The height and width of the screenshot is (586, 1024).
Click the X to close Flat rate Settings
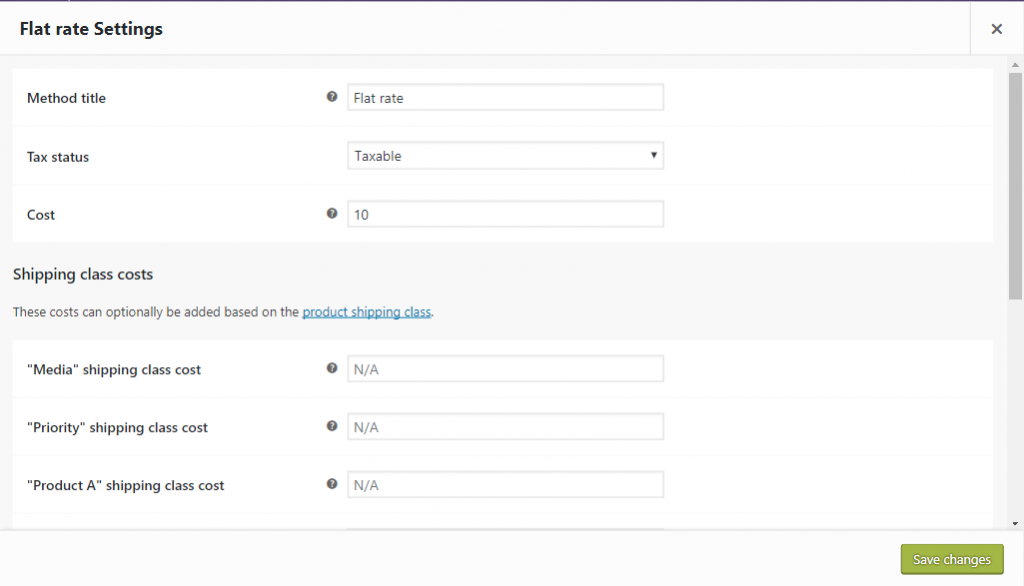tap(996, 28)
